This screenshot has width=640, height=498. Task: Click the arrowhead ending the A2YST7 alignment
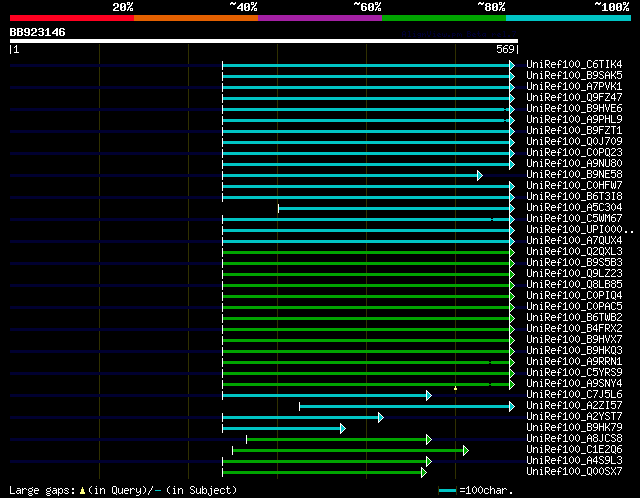point(380,417)
